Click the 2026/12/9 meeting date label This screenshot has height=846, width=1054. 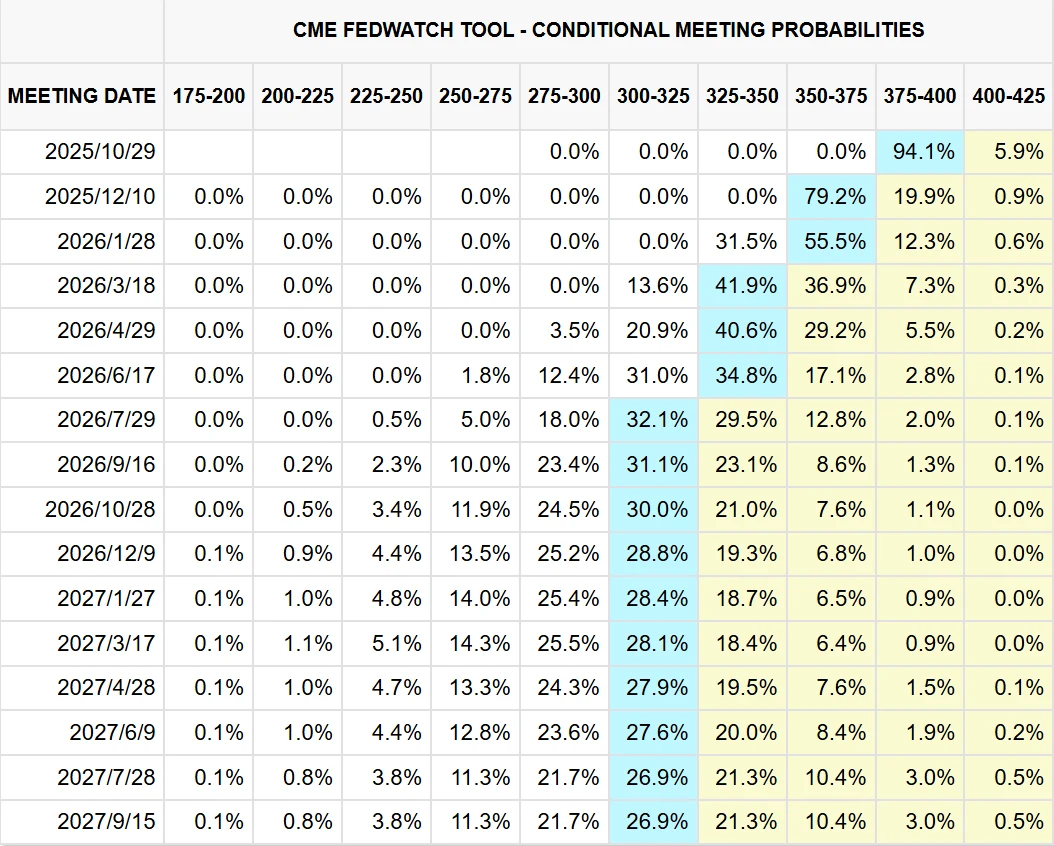(x=106, y=553)
